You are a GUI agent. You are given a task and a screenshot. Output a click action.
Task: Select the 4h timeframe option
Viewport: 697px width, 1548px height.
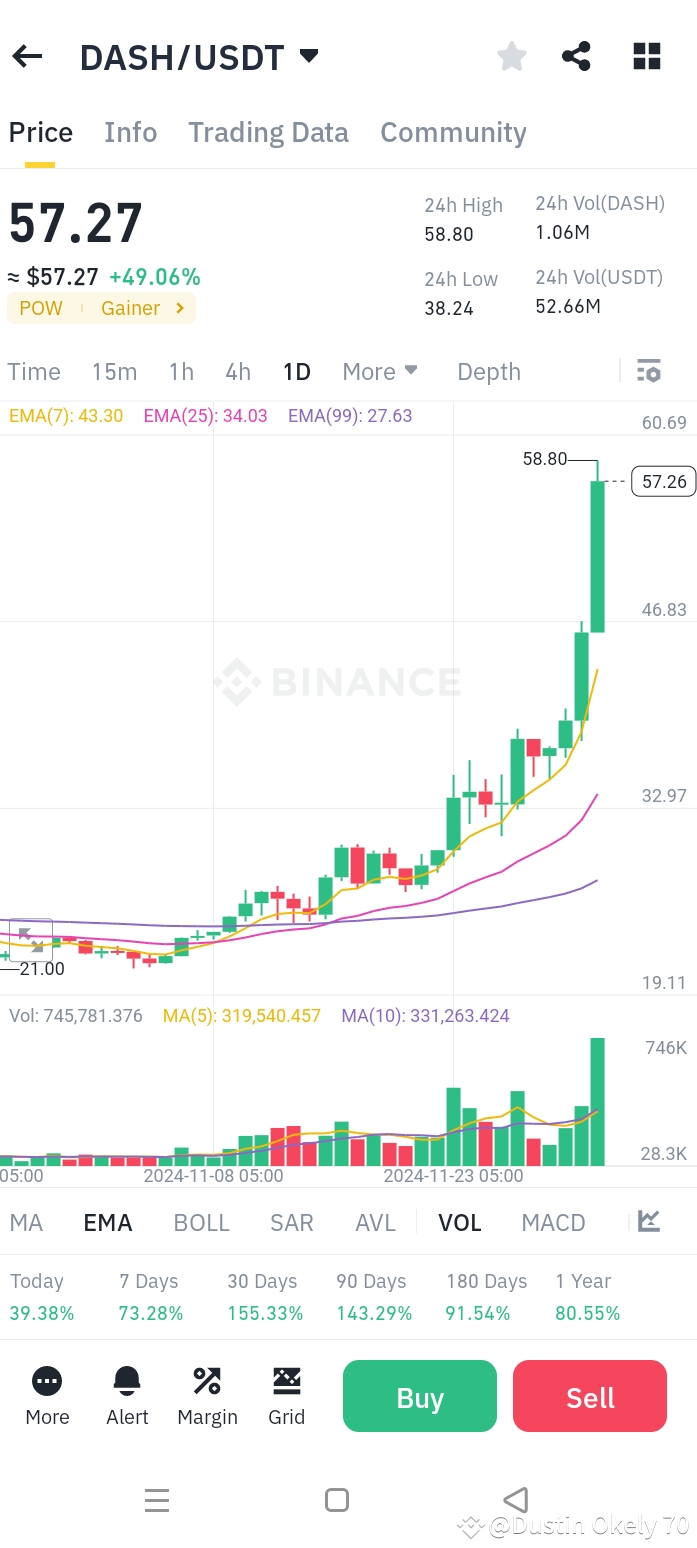point(237,371)
